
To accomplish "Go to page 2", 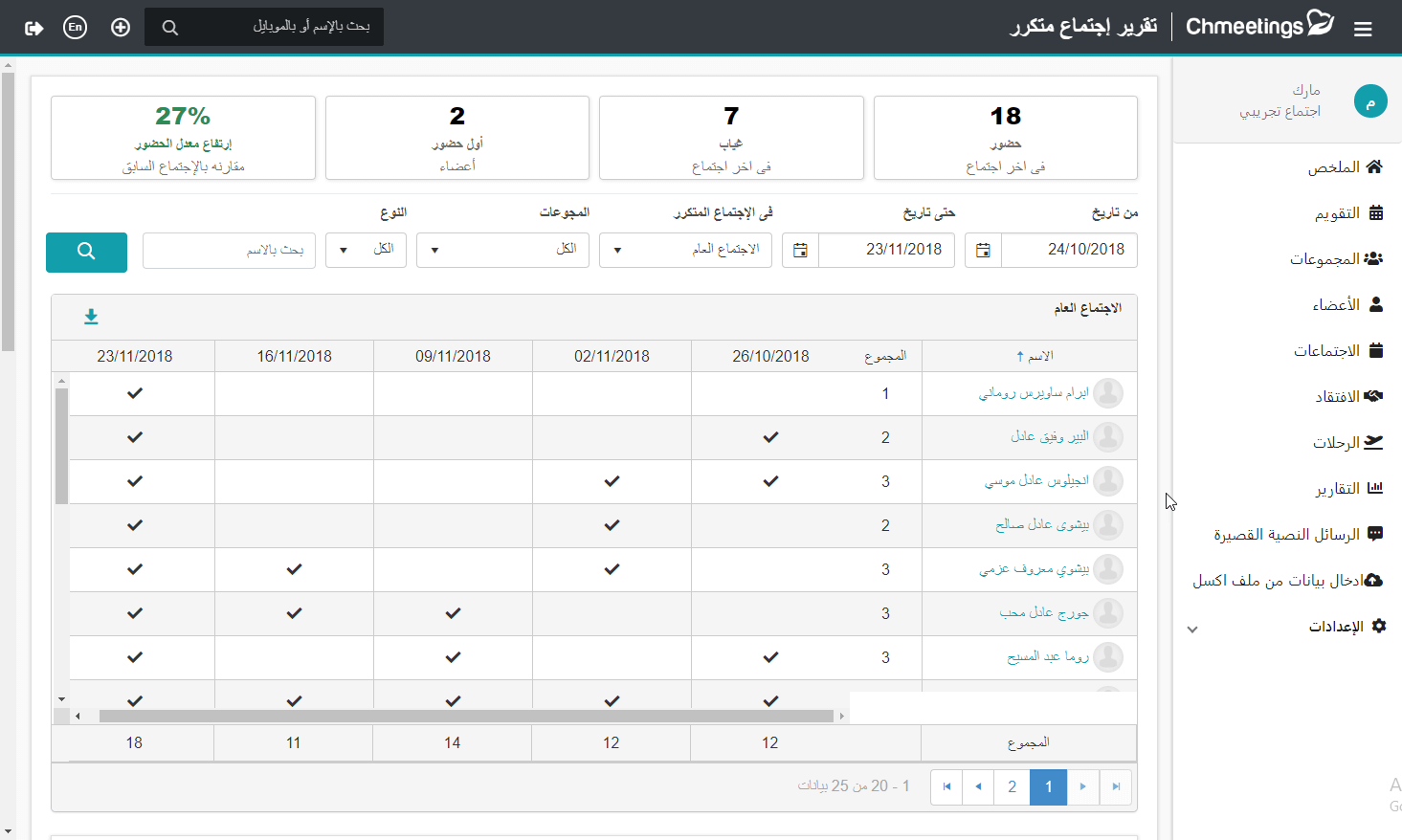I will 1013,787.
